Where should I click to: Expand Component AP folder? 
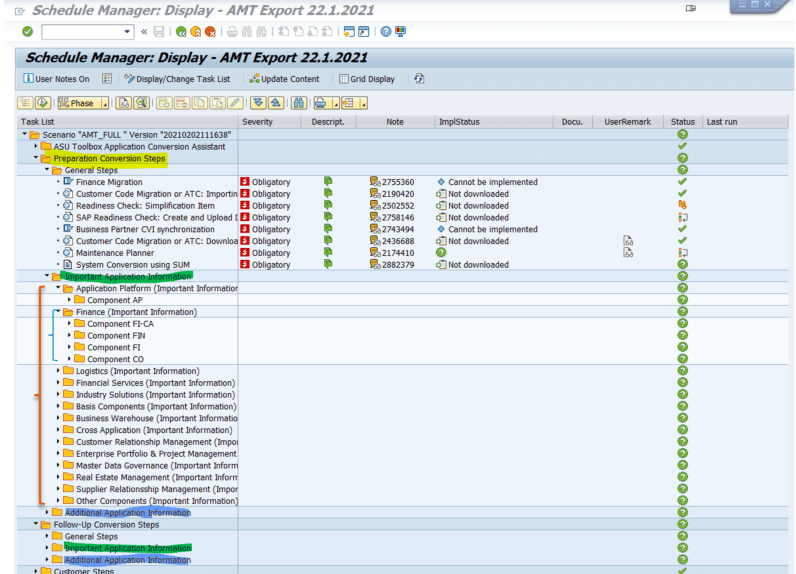[x=69, y=300]
